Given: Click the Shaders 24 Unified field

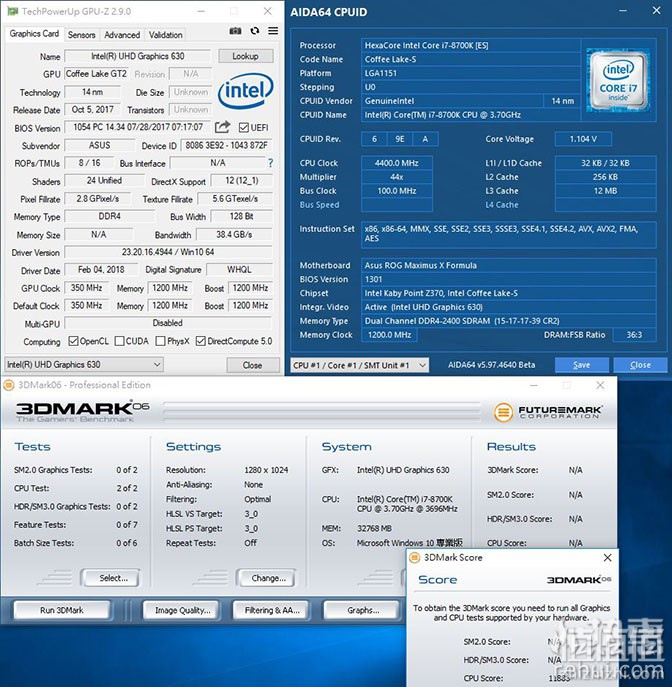Looking at the screenshot, I should coord(104,181).
